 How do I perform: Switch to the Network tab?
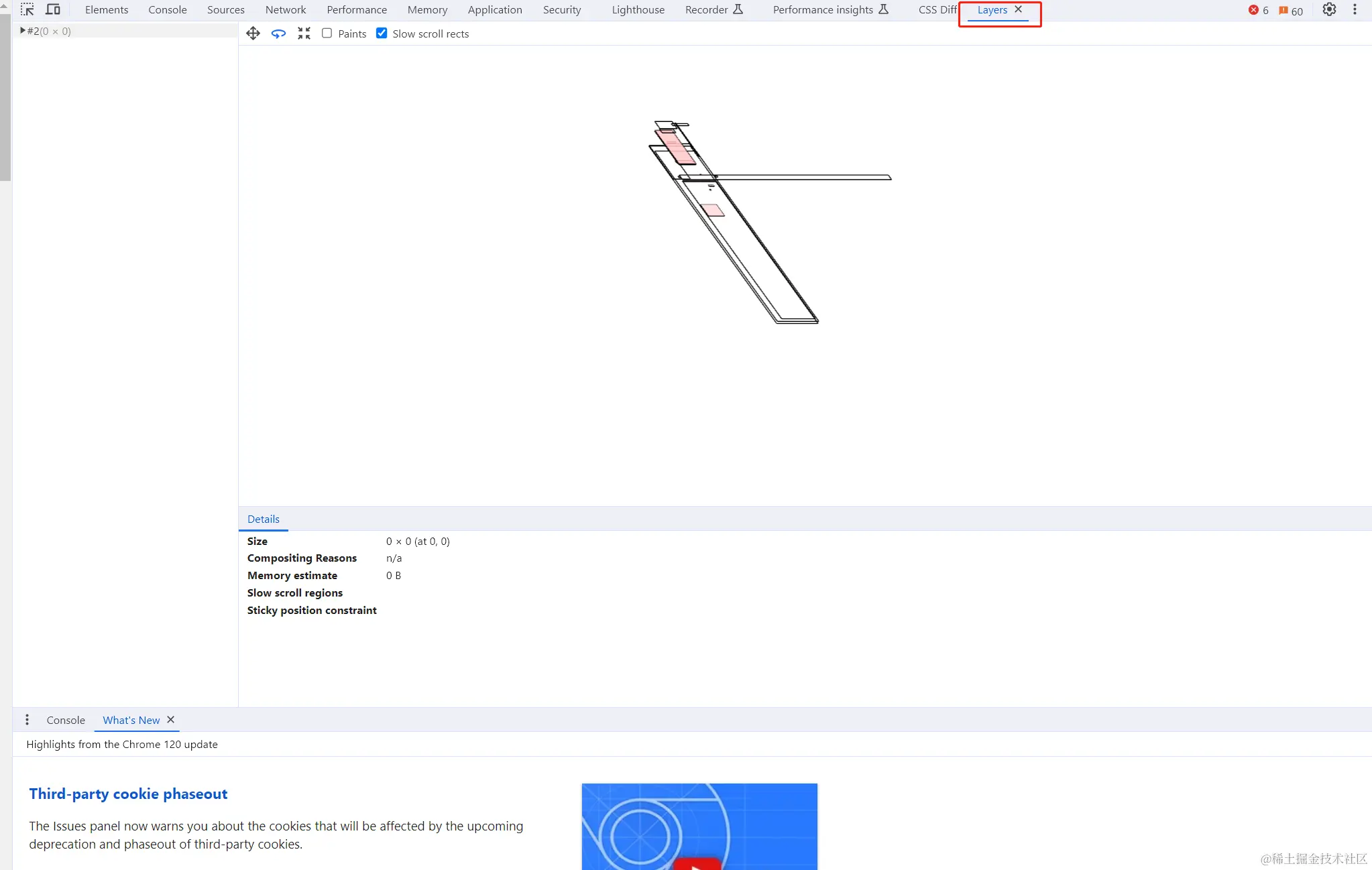tap(285, 10)
